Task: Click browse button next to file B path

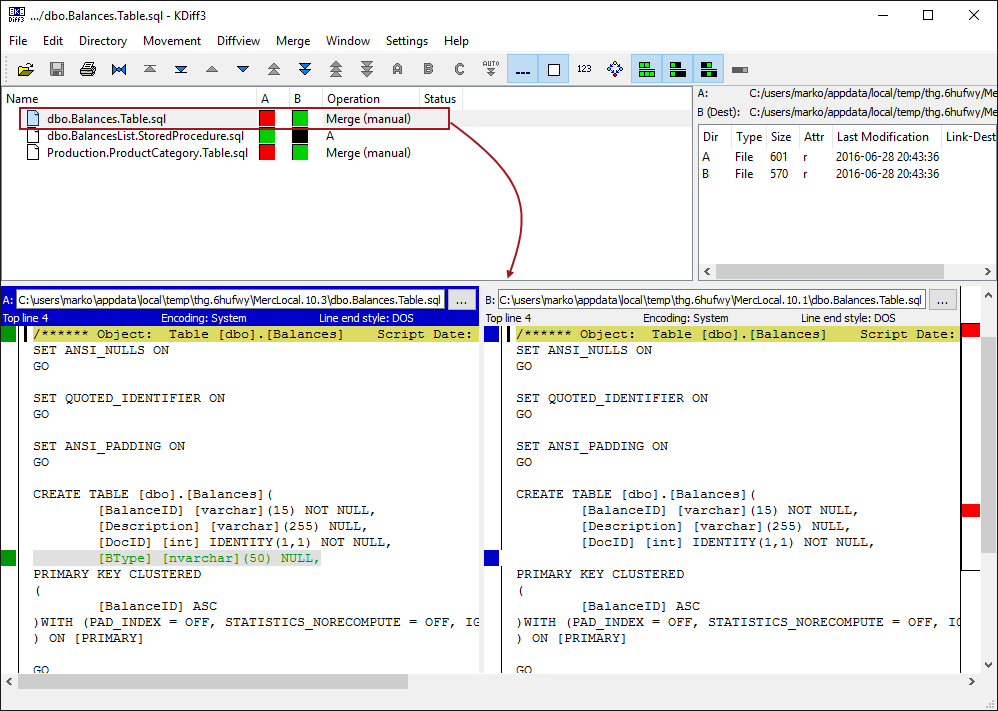Action: coord(942,300)
